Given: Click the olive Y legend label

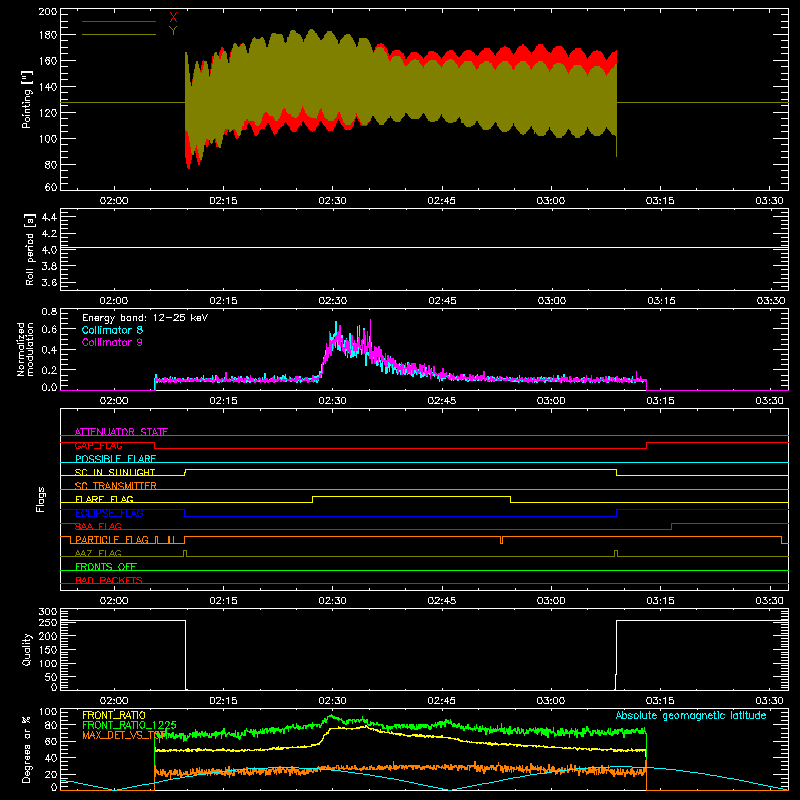Looking at the screenshot, I should (173, 31).
